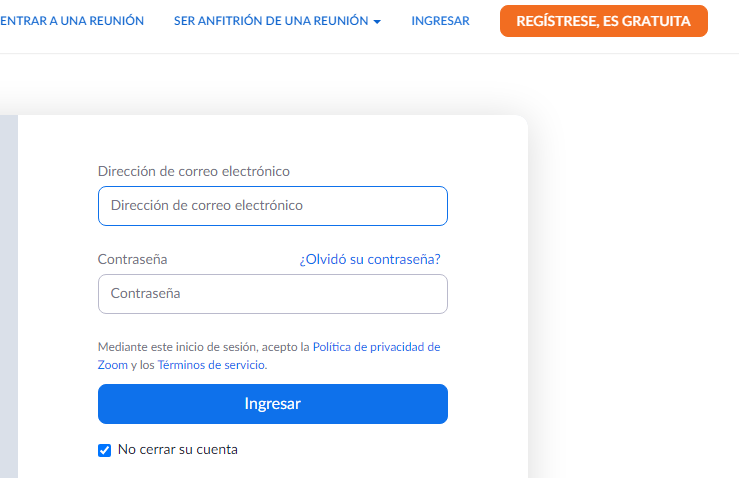Viewport: 739px width, 478px height.
Task: Open the Política de privacidad link
Action: click(376, 347)
